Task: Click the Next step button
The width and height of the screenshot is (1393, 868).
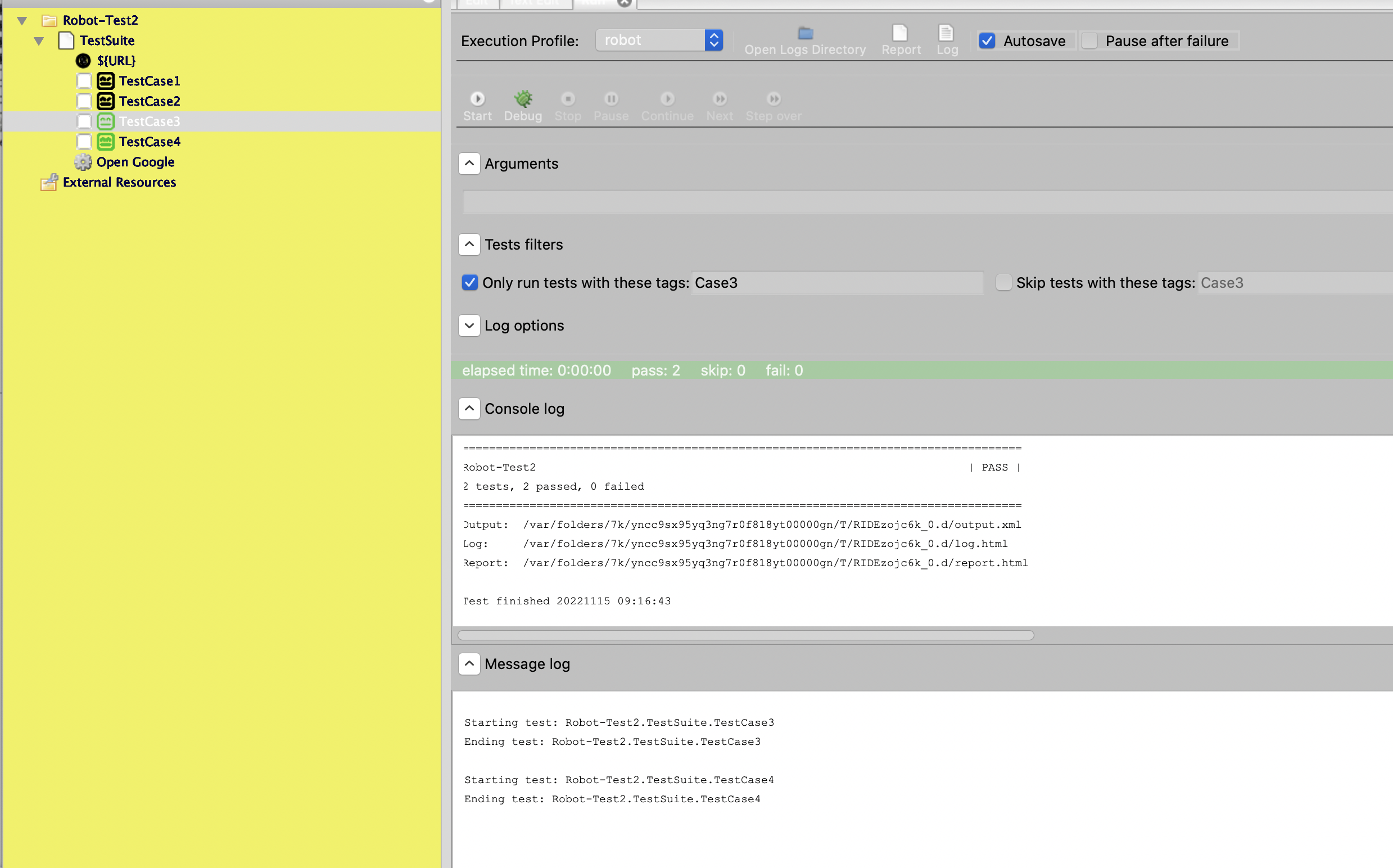Action: pos(719,107)
